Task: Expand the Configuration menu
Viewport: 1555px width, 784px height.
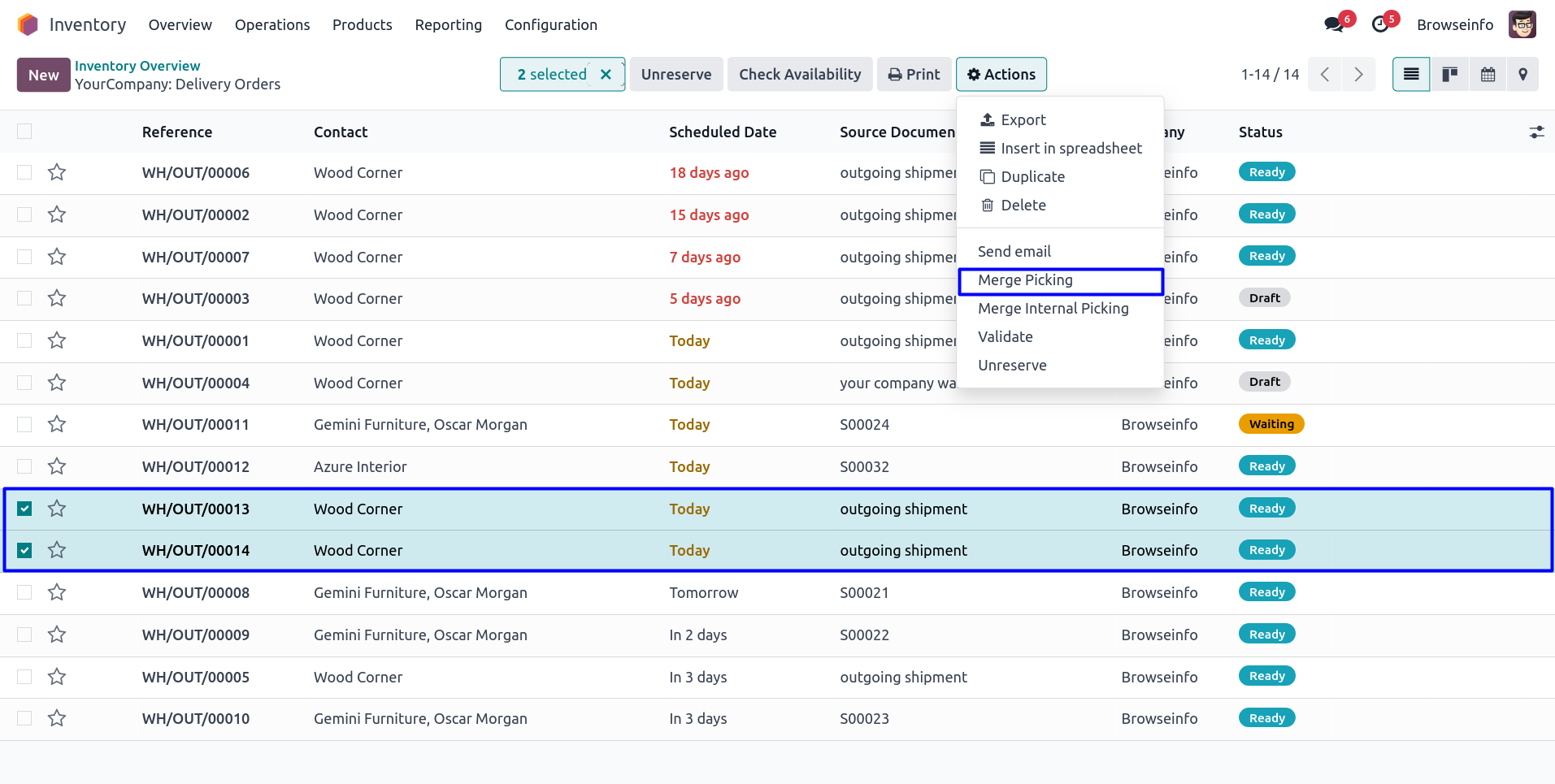Action: [550, 25]
